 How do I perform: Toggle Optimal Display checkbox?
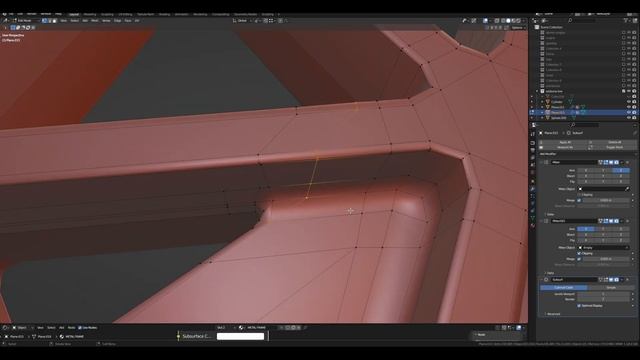click(x=579, y=306)
